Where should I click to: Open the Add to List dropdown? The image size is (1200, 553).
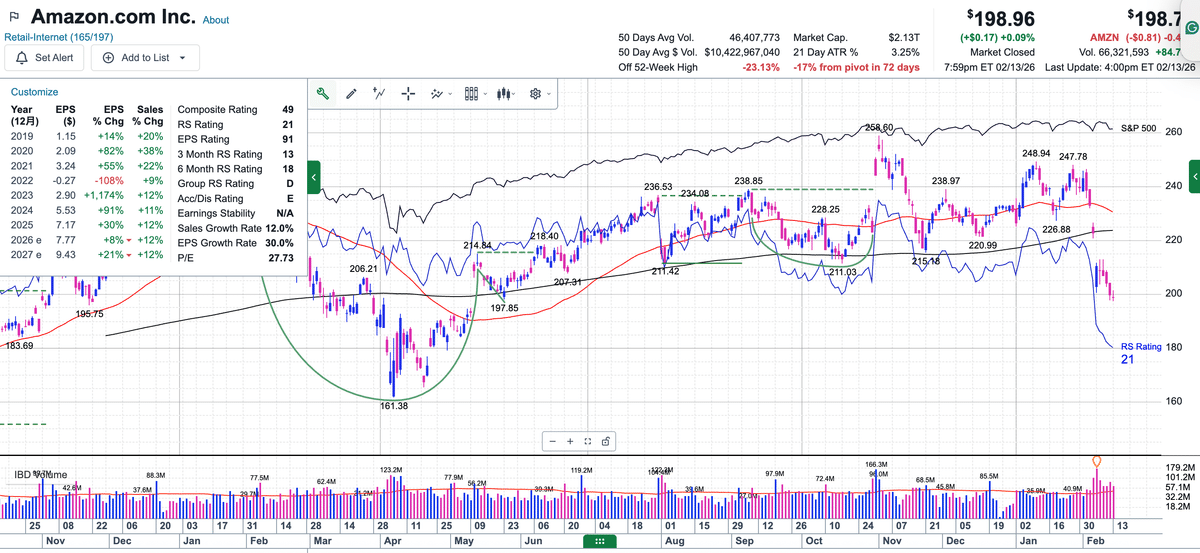(146, 57)
